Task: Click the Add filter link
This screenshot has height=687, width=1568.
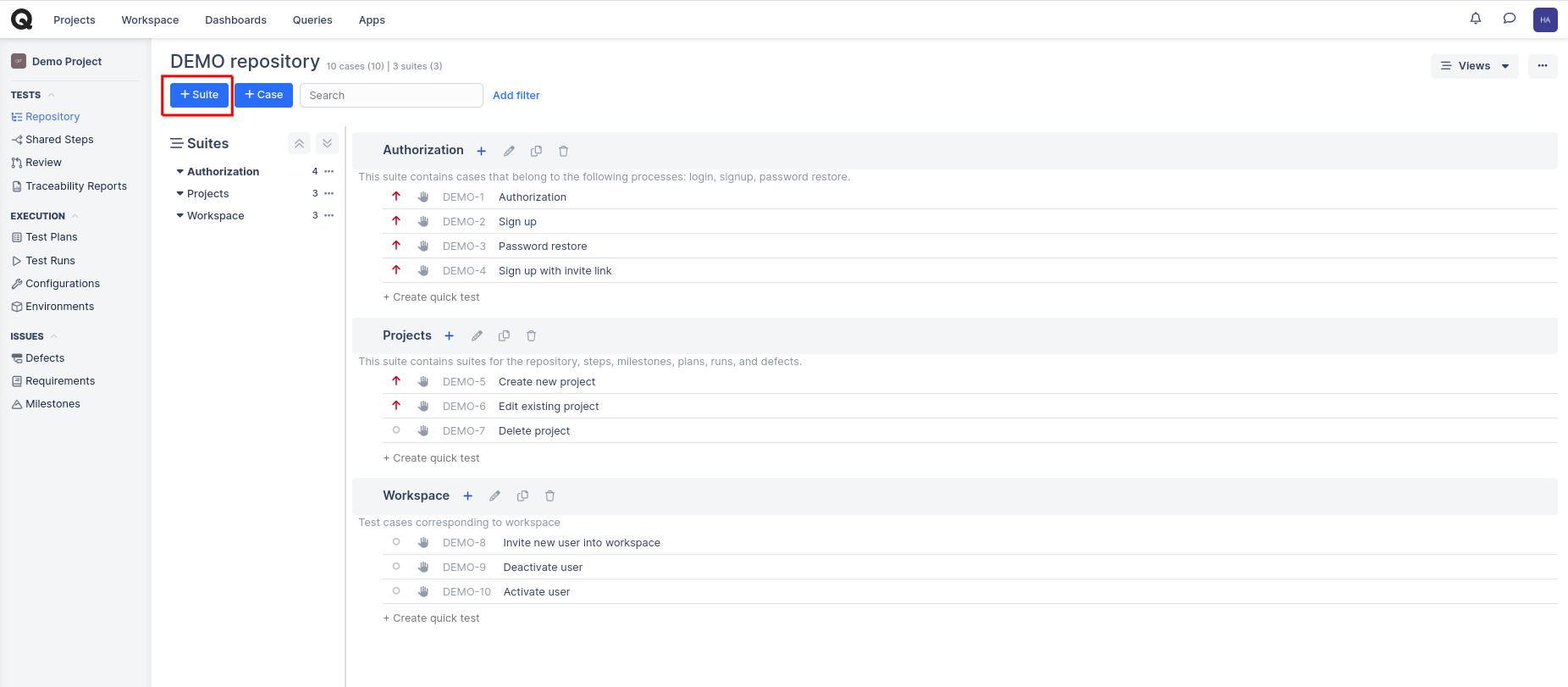Action: 516,96
